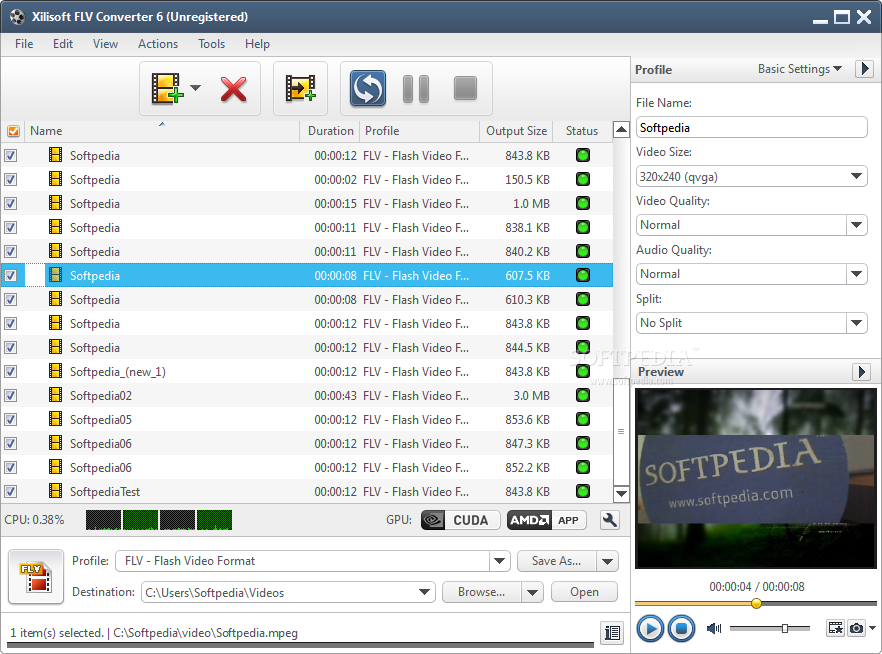This screenshot has width=882, height=654.
Task: Expand the Video Quality dropdown
Action: coord(856,225)
